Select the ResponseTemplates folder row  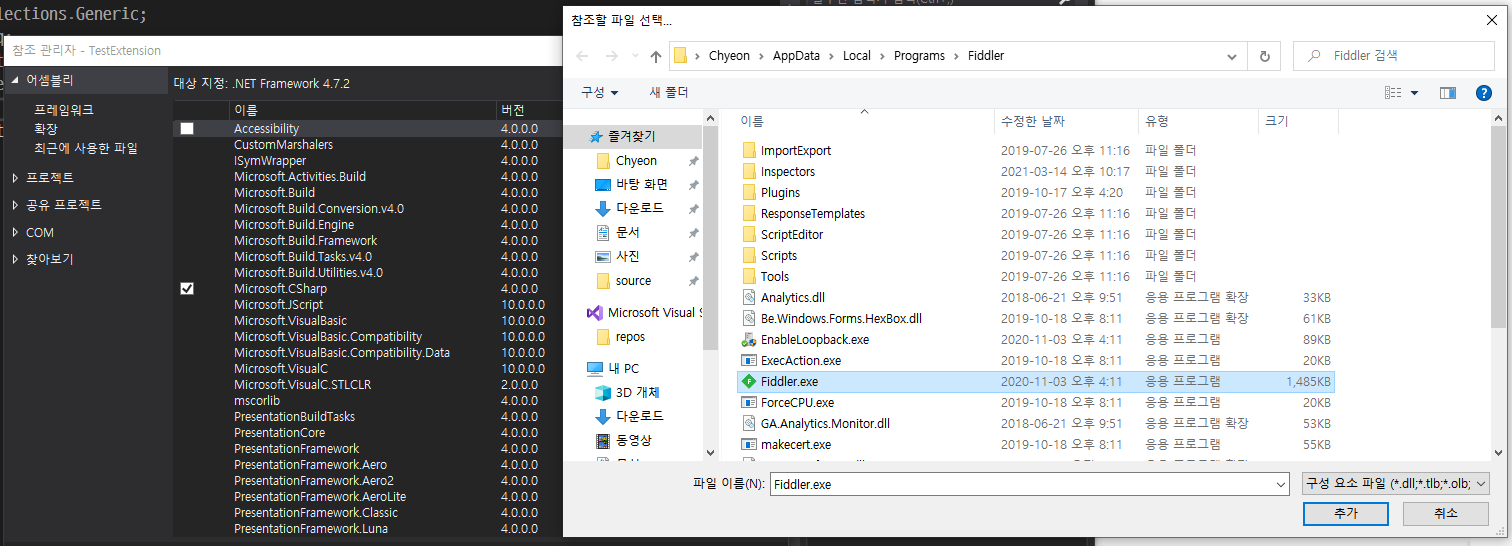pyautogui.click(x=1035, y=213)
